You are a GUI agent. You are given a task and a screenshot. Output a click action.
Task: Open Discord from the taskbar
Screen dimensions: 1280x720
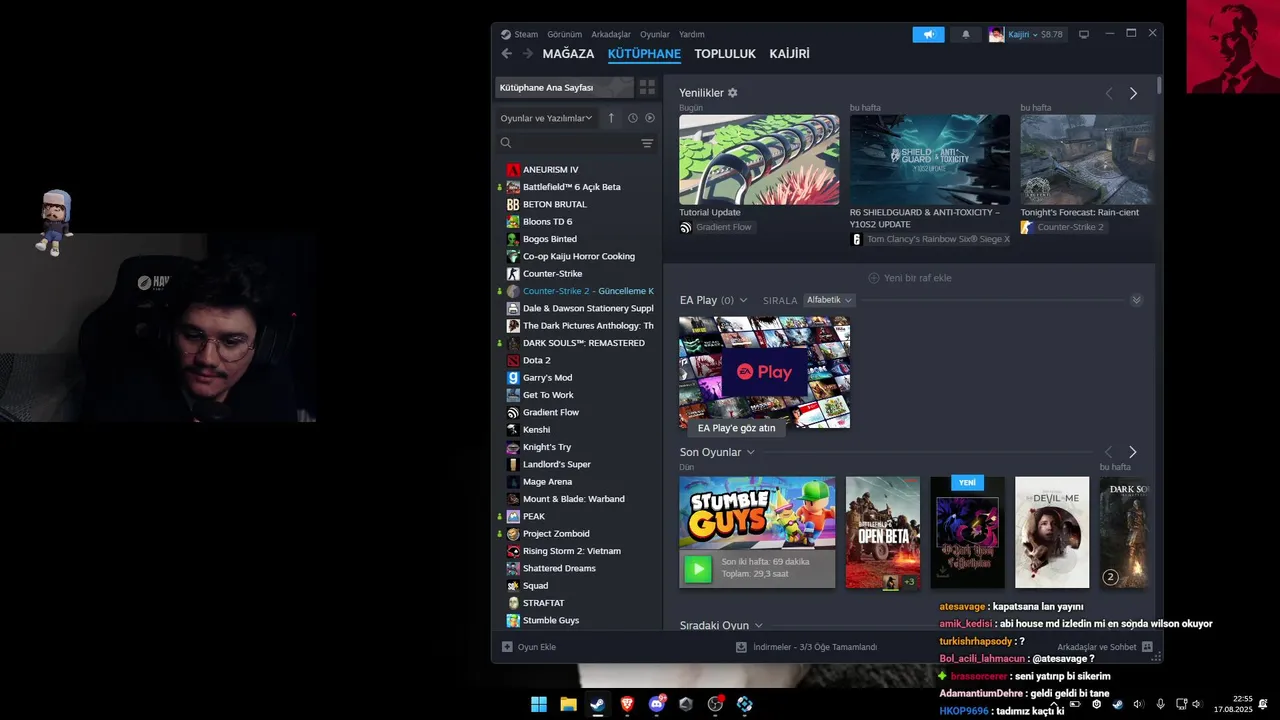(657, 704)
